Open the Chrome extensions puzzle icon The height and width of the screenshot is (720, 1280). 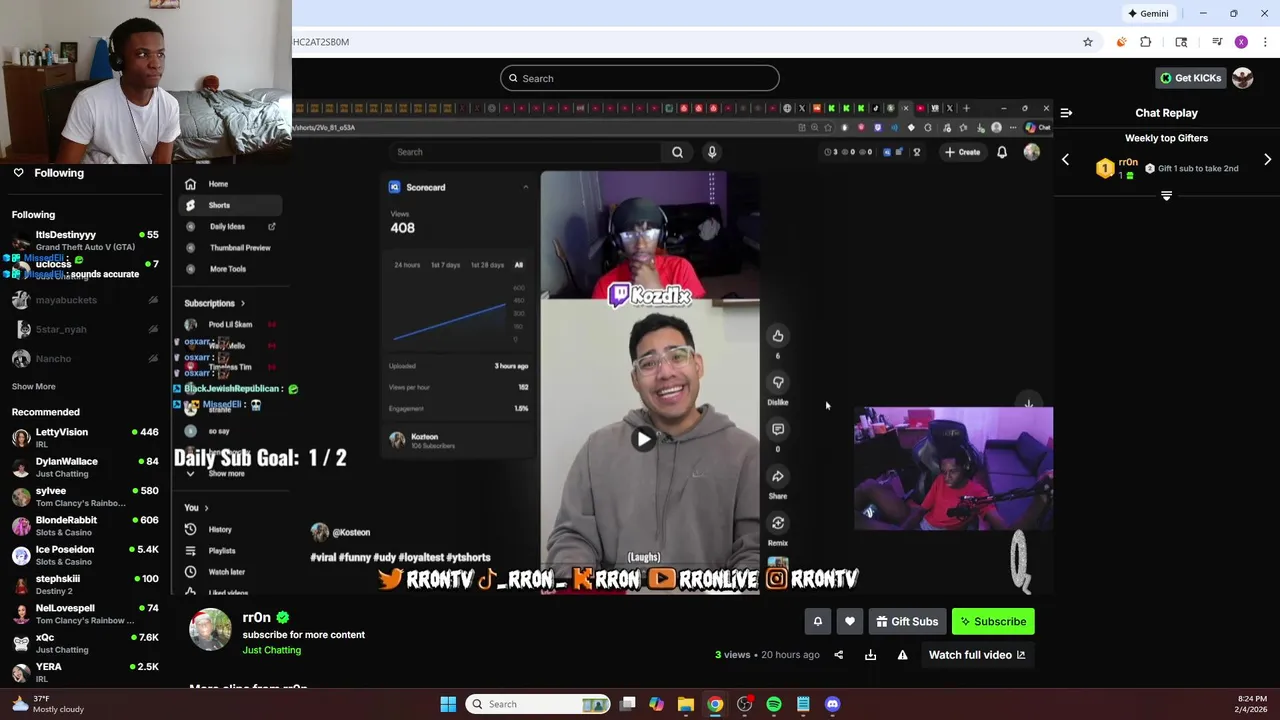[1145, 42]
